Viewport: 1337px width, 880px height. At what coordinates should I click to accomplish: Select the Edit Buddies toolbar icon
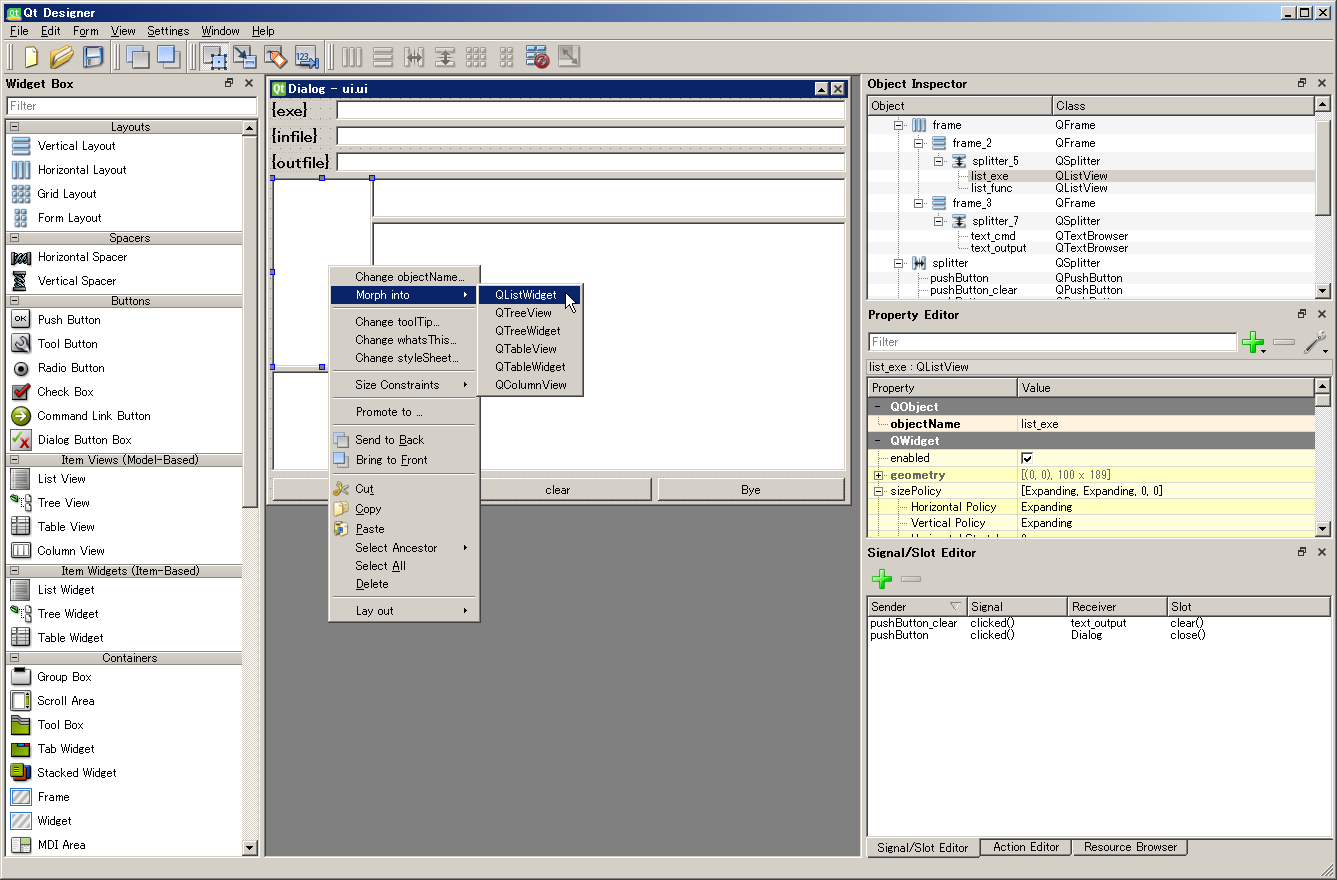point(277,57)
